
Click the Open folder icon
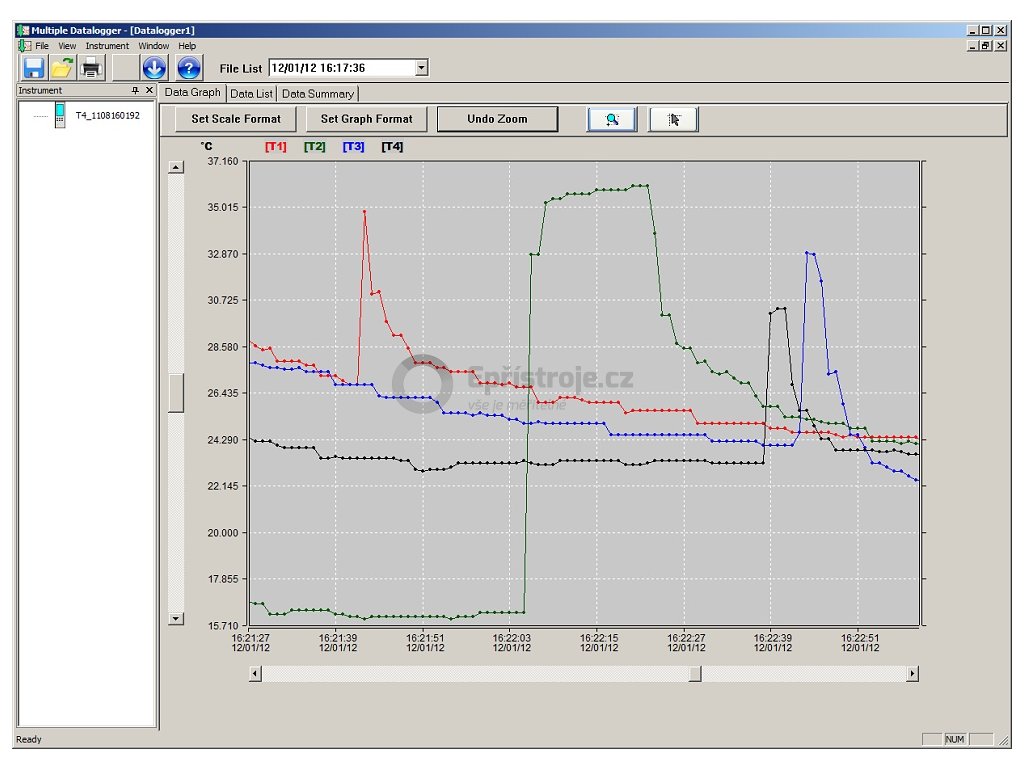[x=63, y=68]
